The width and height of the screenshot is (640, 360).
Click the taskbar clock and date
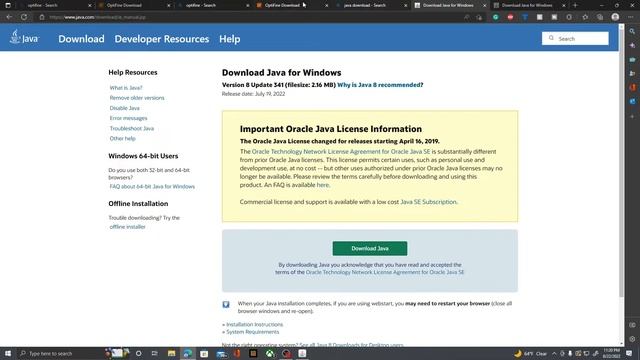[611, 353]
